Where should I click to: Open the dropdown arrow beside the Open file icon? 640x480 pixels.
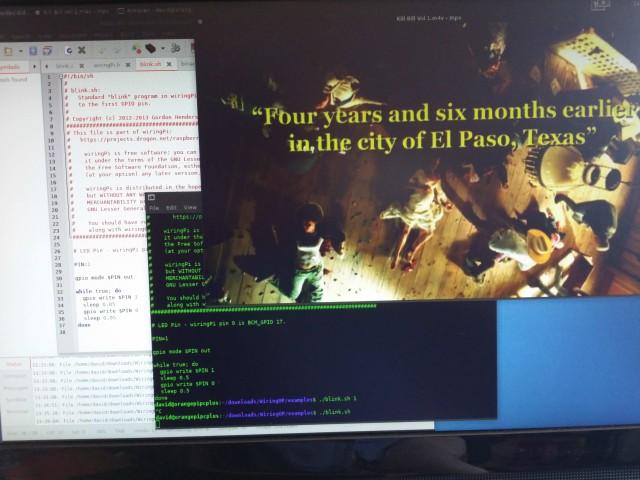(x=20, y=51)
